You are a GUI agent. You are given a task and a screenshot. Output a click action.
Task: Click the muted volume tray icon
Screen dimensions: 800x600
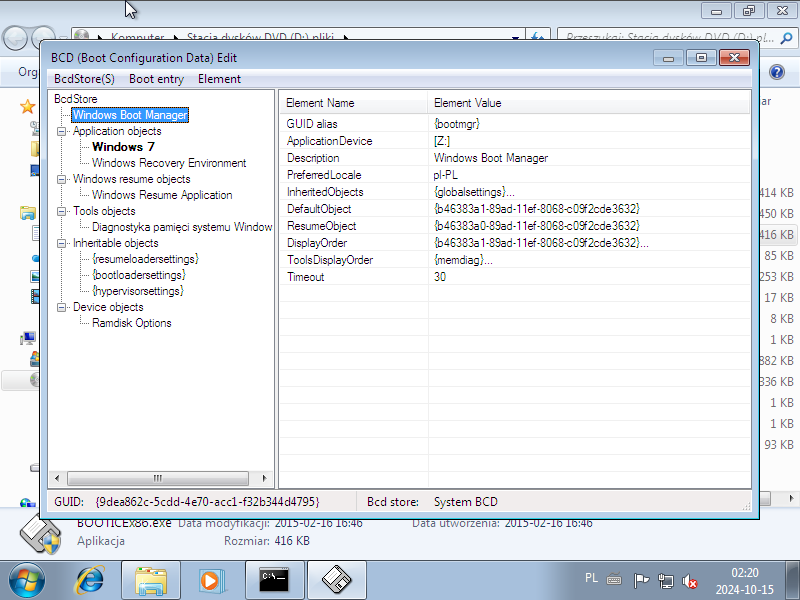pyautogui.click(x=690, y=581)
